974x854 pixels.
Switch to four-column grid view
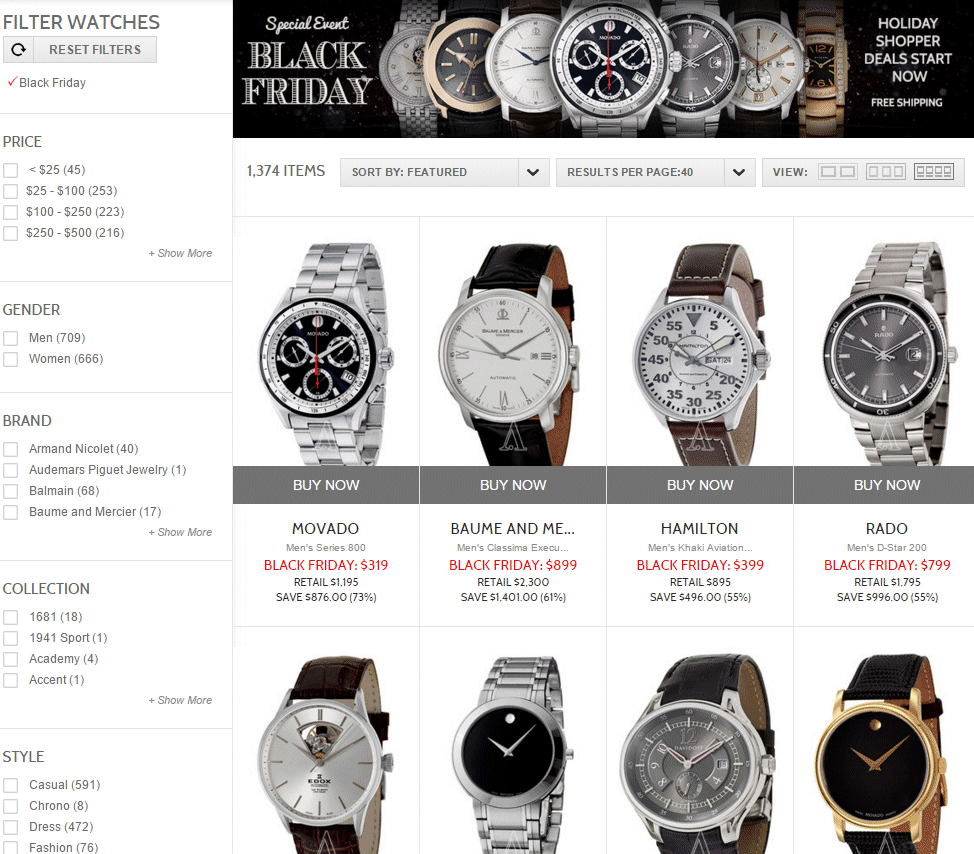pos(934,171)
